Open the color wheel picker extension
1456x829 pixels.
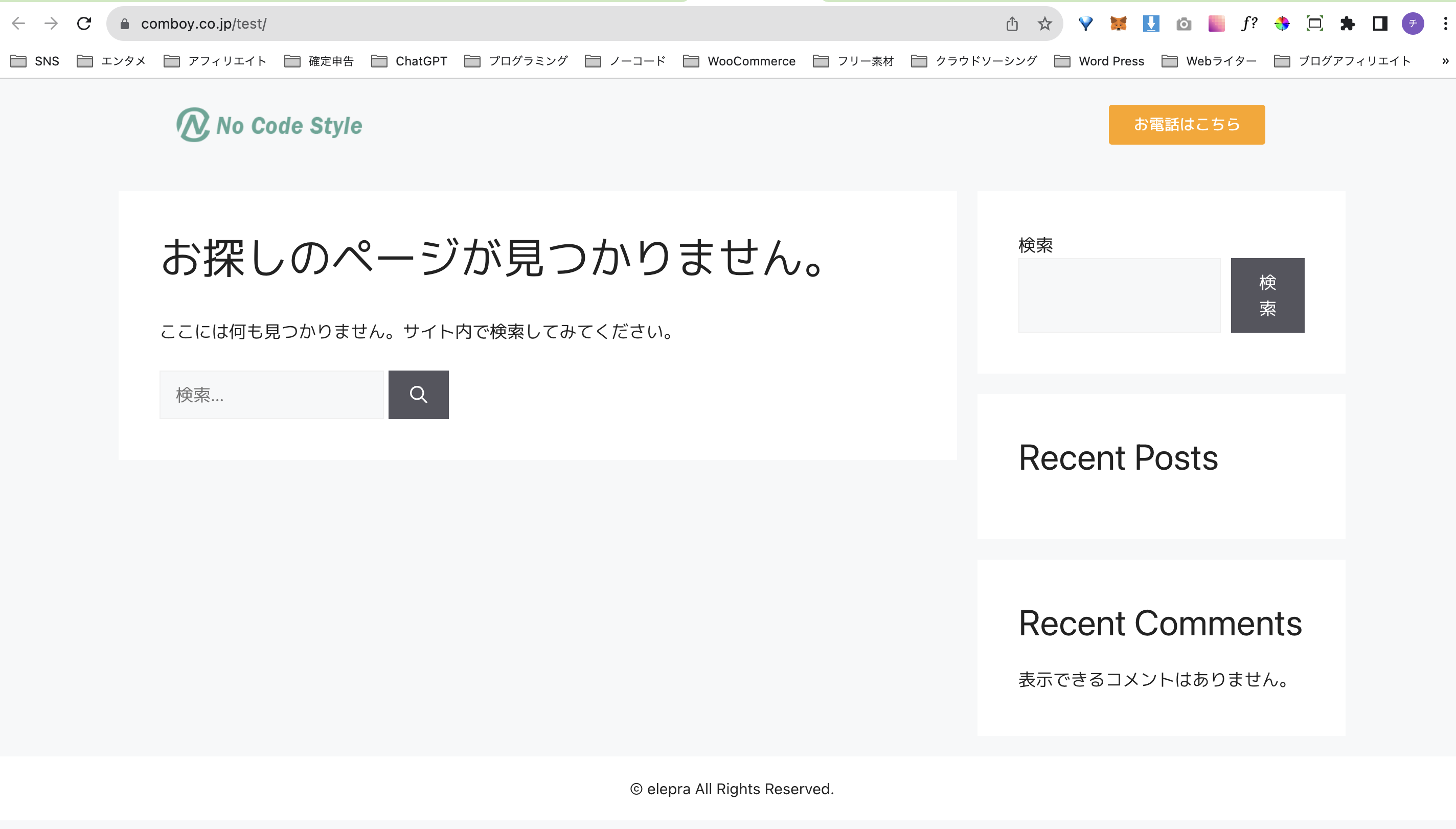[x=1282, y=24]
